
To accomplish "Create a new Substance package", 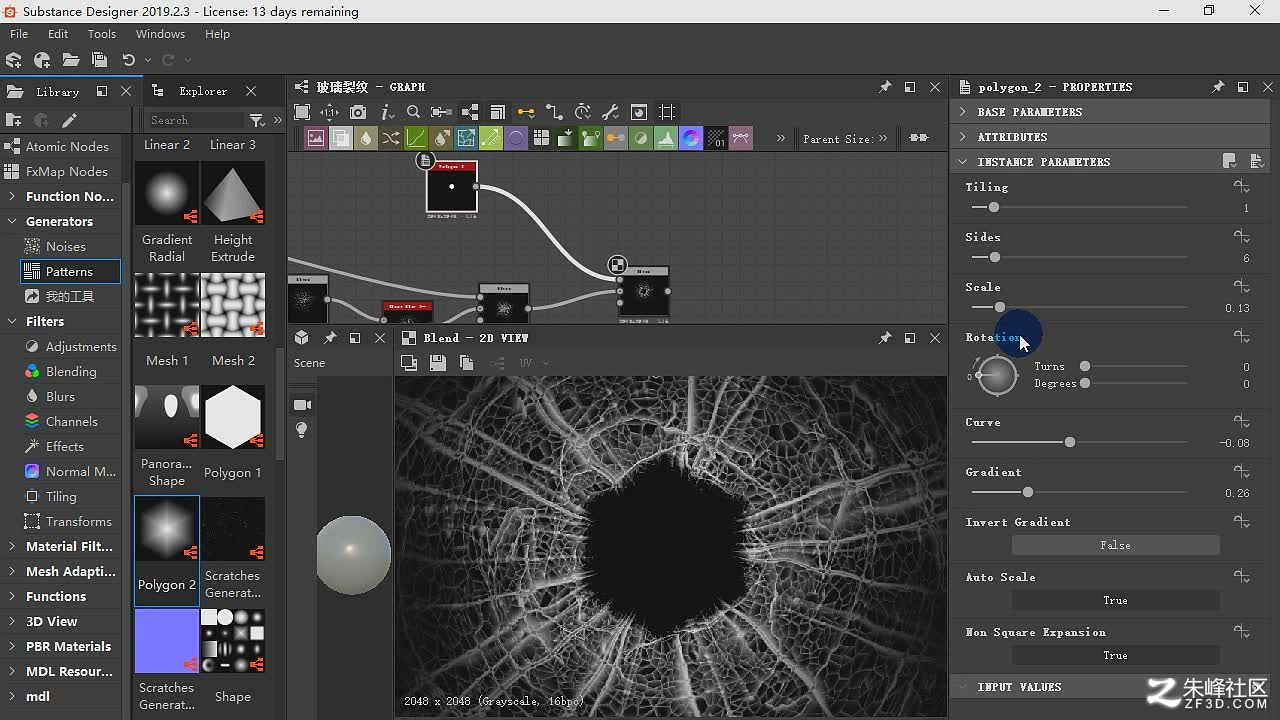I will (x=14, y=60).
